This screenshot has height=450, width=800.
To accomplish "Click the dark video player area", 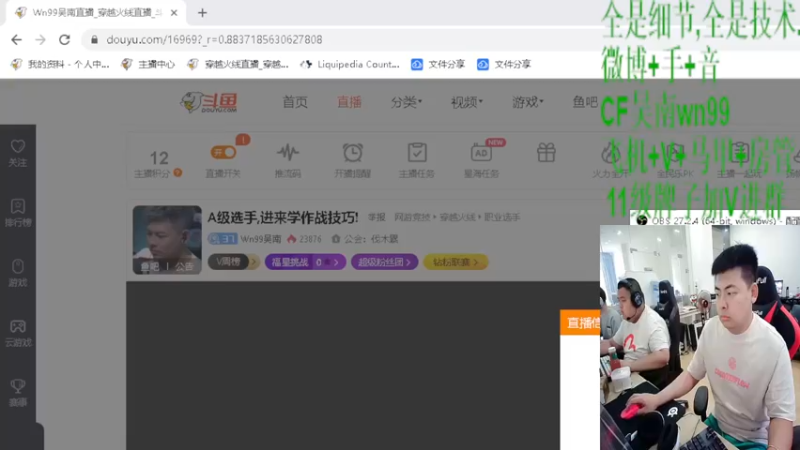I will coord(343,366).
